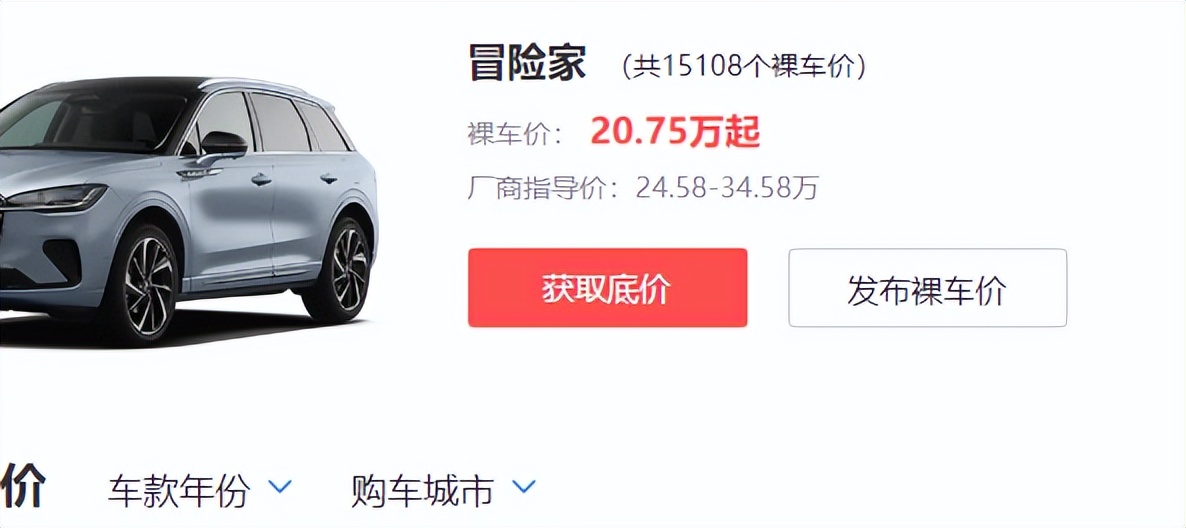This screenshot has height=528, width=1186.
Task: Open the 冒险家 model title
Action: pos(527,63)
